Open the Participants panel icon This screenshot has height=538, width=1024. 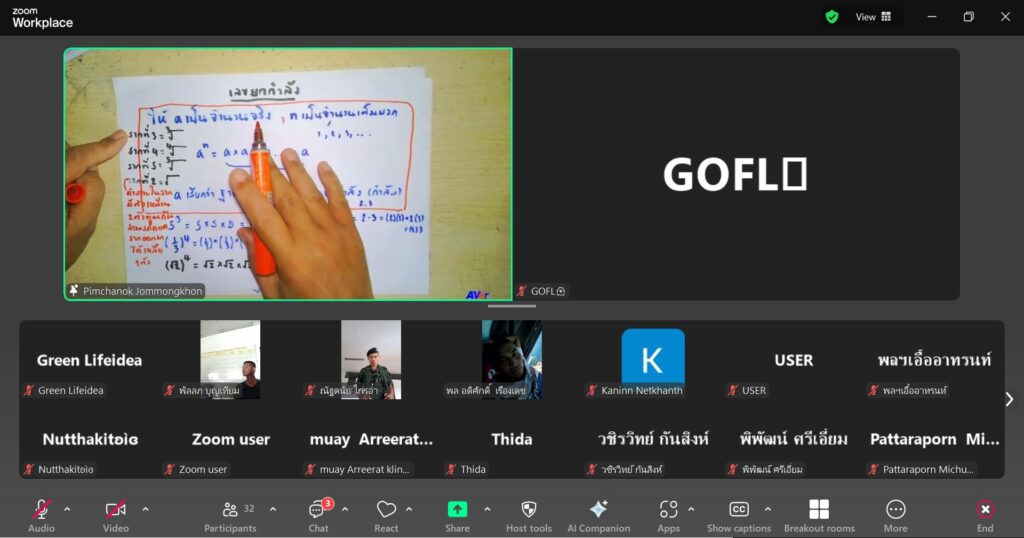click(x=230, y=509)
